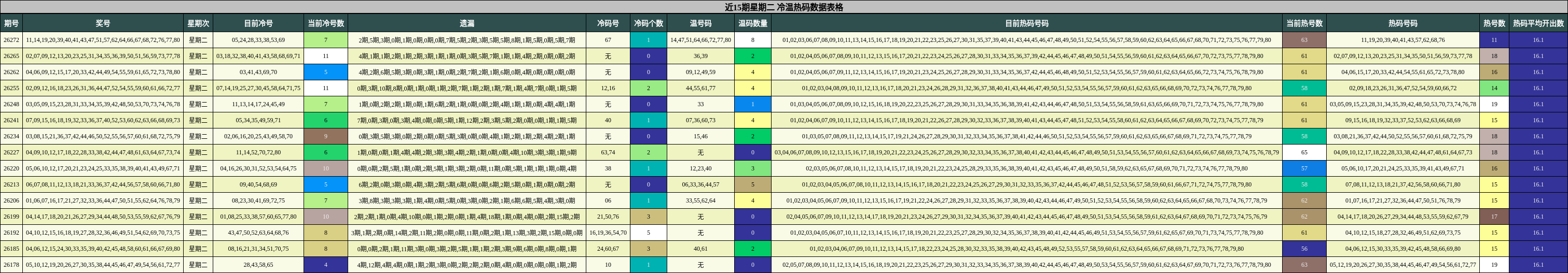Click 星期二 cell in row 26272
Viewport: 1568px width, 273px height.
point(198,40)
